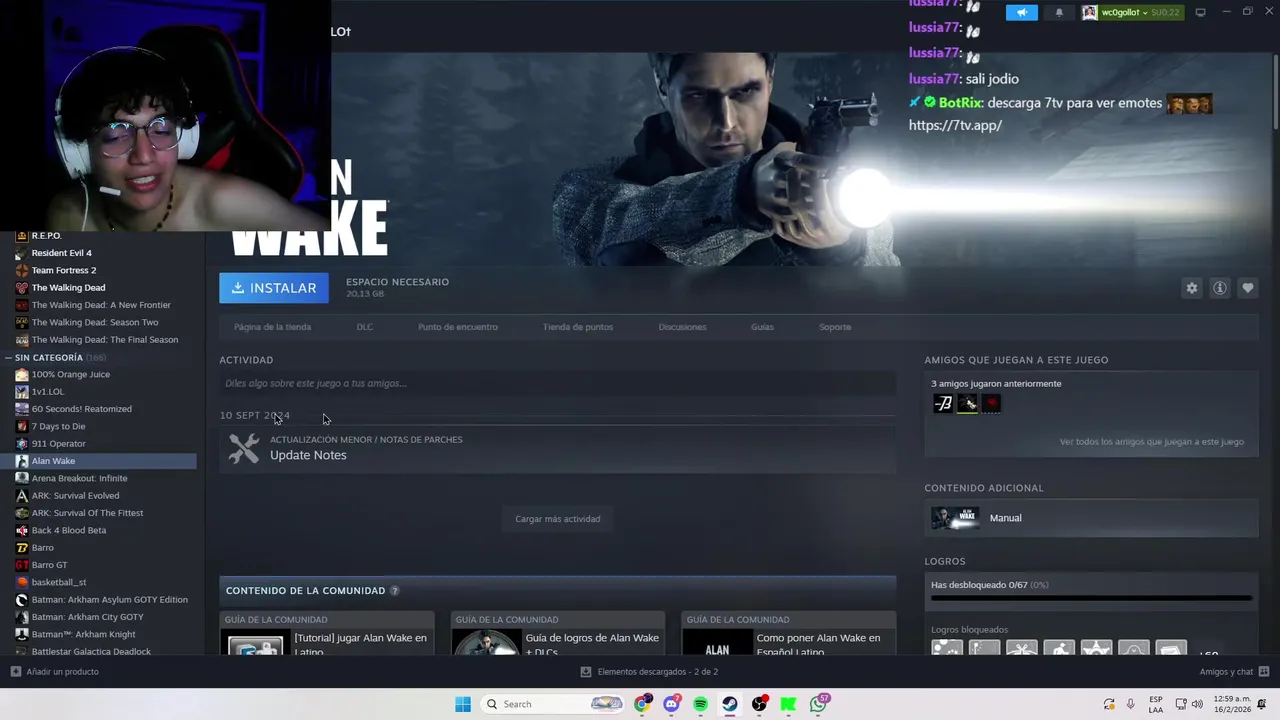Click the Barro GT game icon
The image size is (1280, 720).
tap(22, 565)
